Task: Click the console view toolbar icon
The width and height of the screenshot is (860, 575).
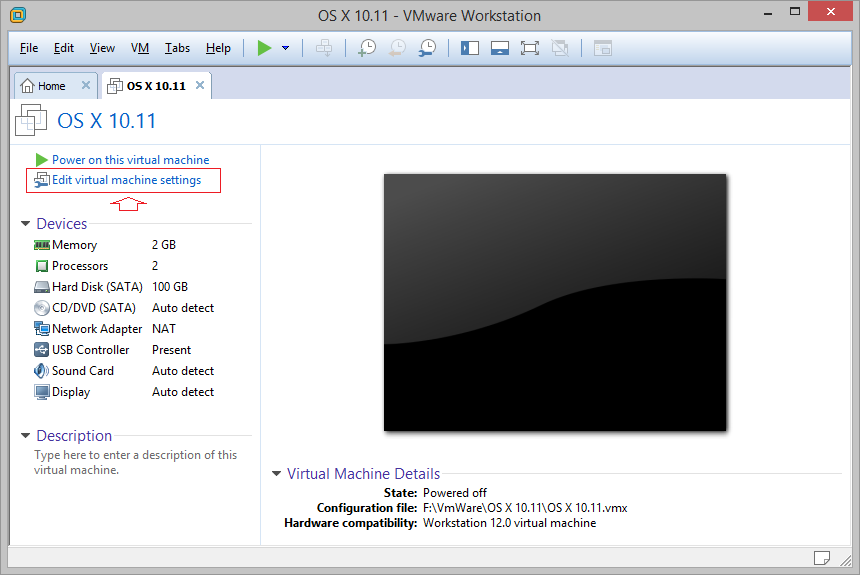Action: [603, 48]
